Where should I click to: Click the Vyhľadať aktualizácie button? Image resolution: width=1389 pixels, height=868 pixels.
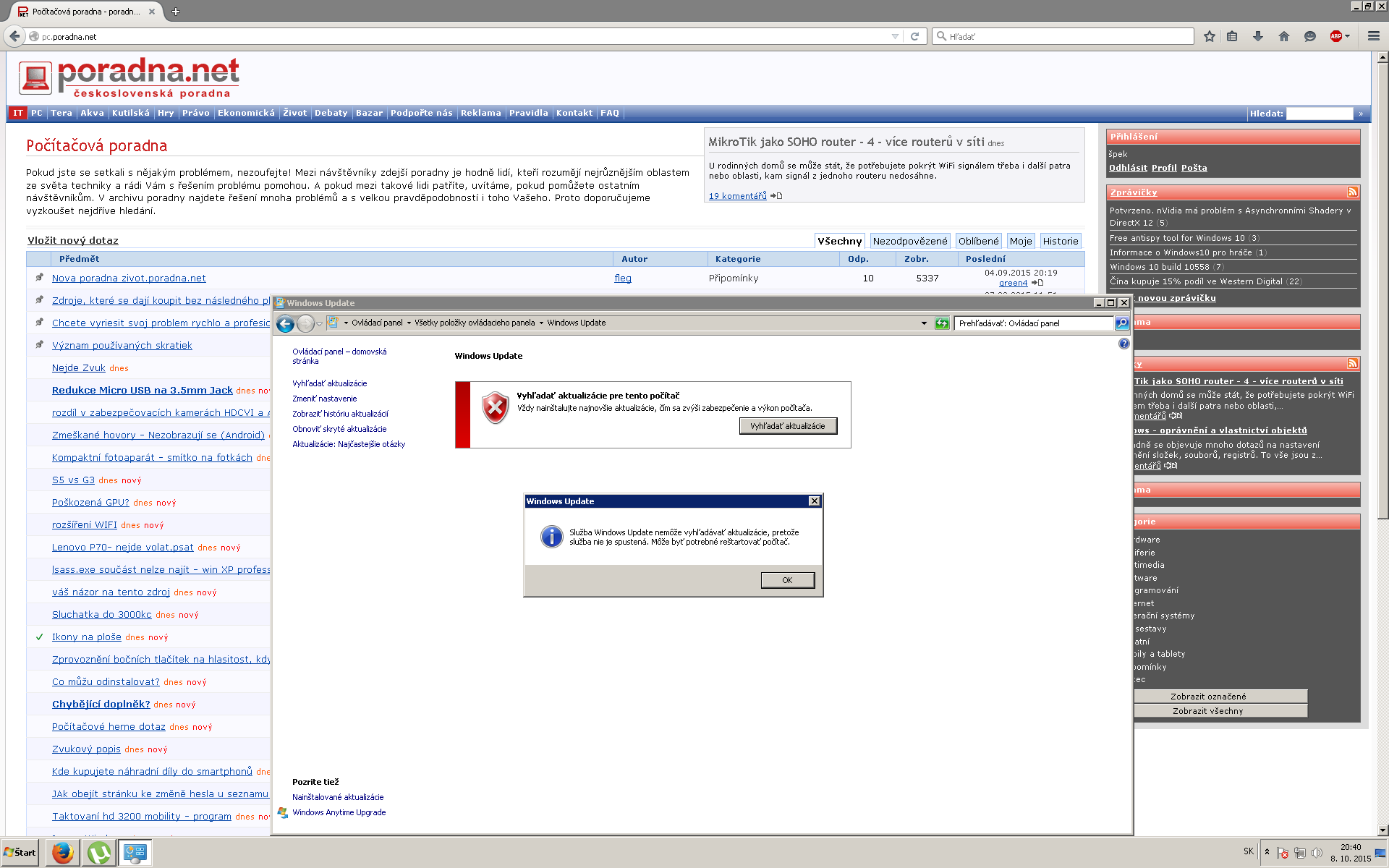point(787,426)
